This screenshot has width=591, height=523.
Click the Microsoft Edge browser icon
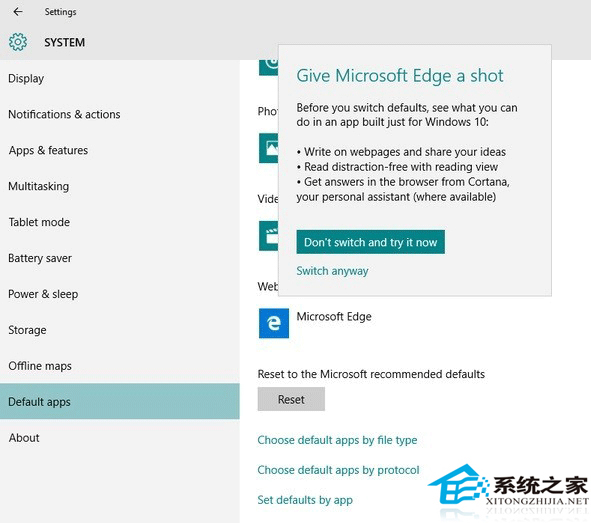coord(274,323)
